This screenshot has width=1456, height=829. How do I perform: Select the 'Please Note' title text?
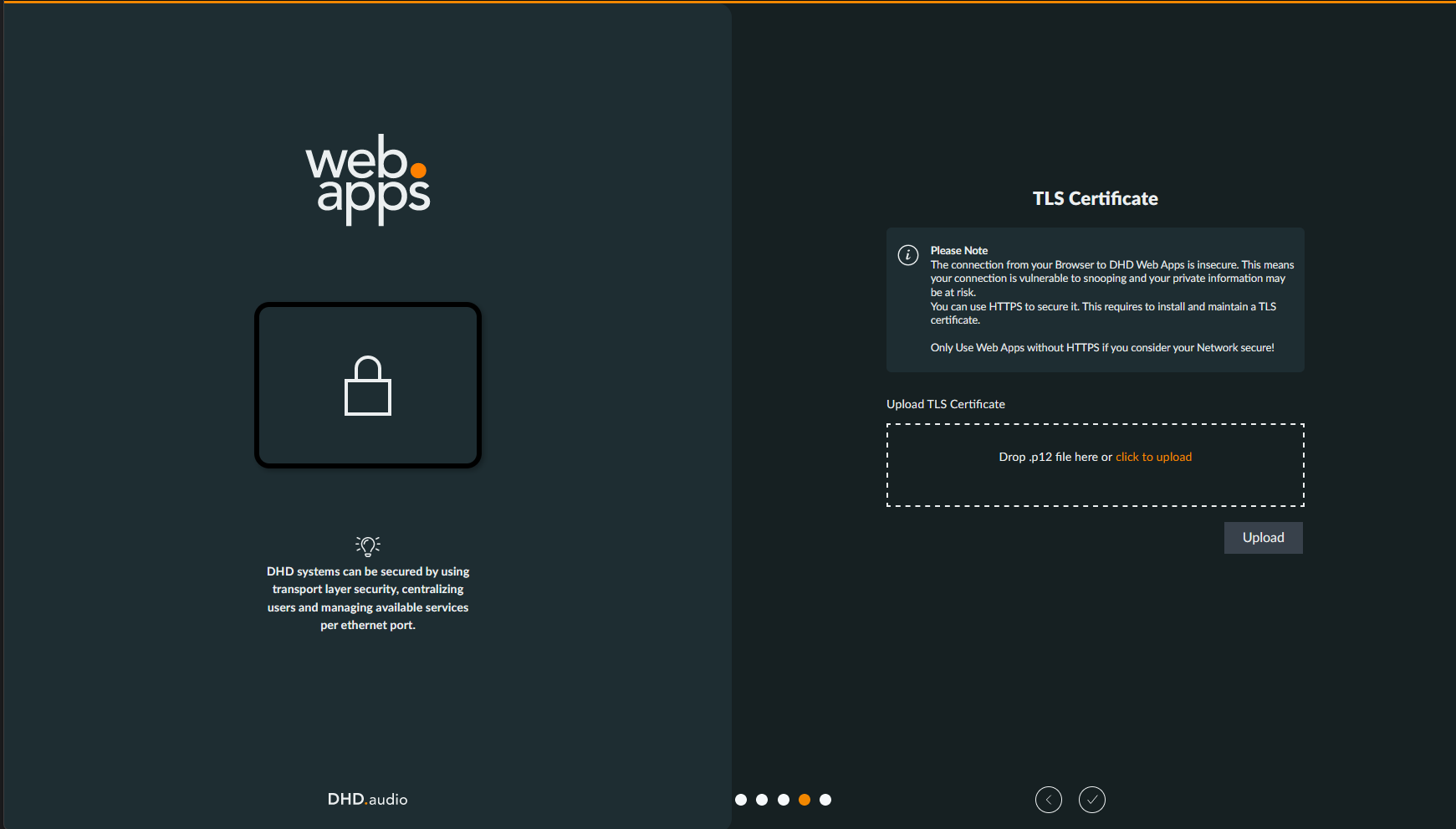[959, 250]
